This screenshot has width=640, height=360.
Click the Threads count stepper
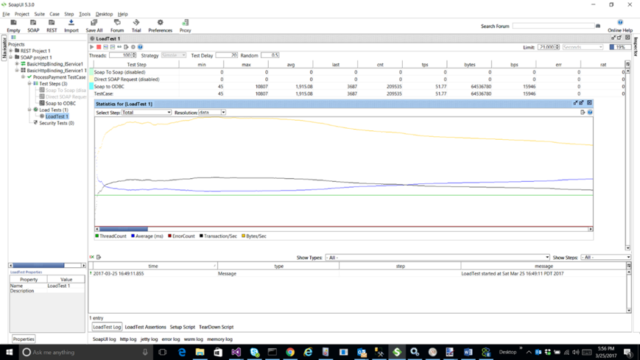coord(134,55)
